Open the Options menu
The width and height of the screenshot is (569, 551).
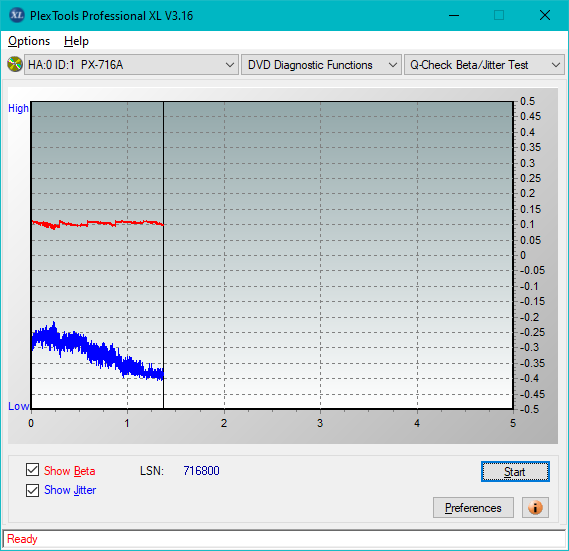point(29,41)
